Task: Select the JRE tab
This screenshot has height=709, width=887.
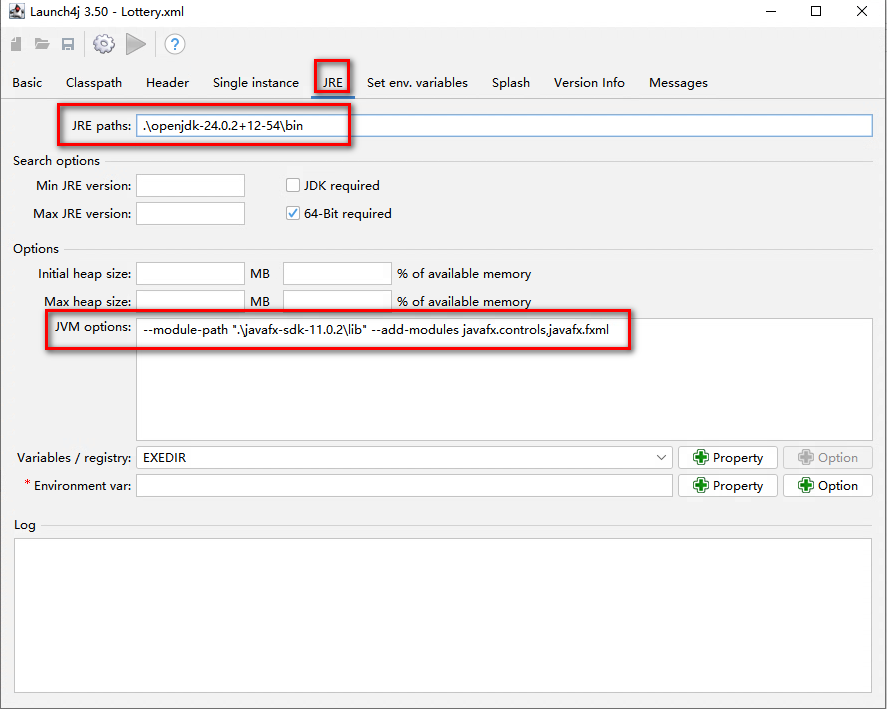Action: click(333, 83)
